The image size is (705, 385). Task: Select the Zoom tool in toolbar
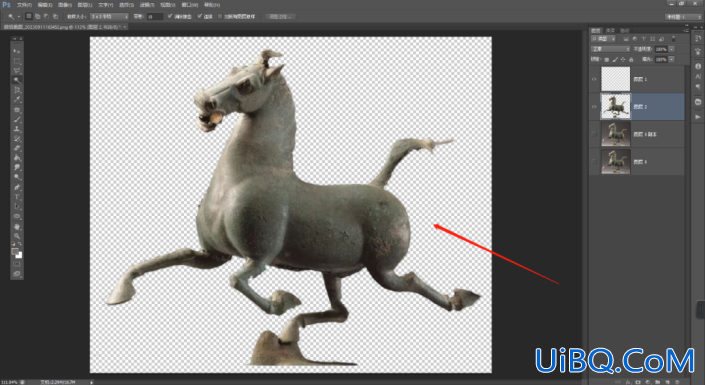[x=17, y=236]
